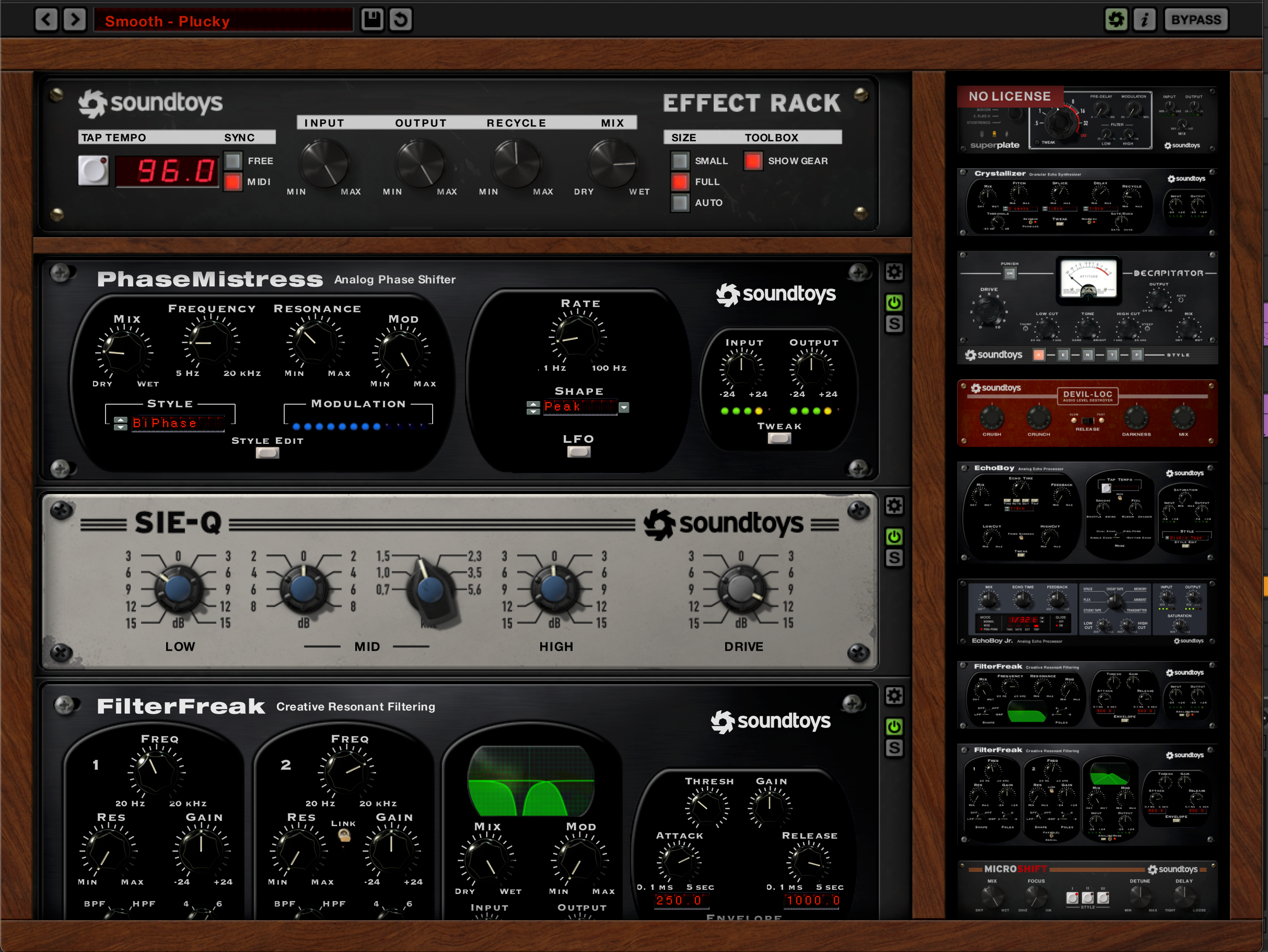
Task: Choose the Devil-Loc plugin in the toolbox
Action: [1087, 413]
